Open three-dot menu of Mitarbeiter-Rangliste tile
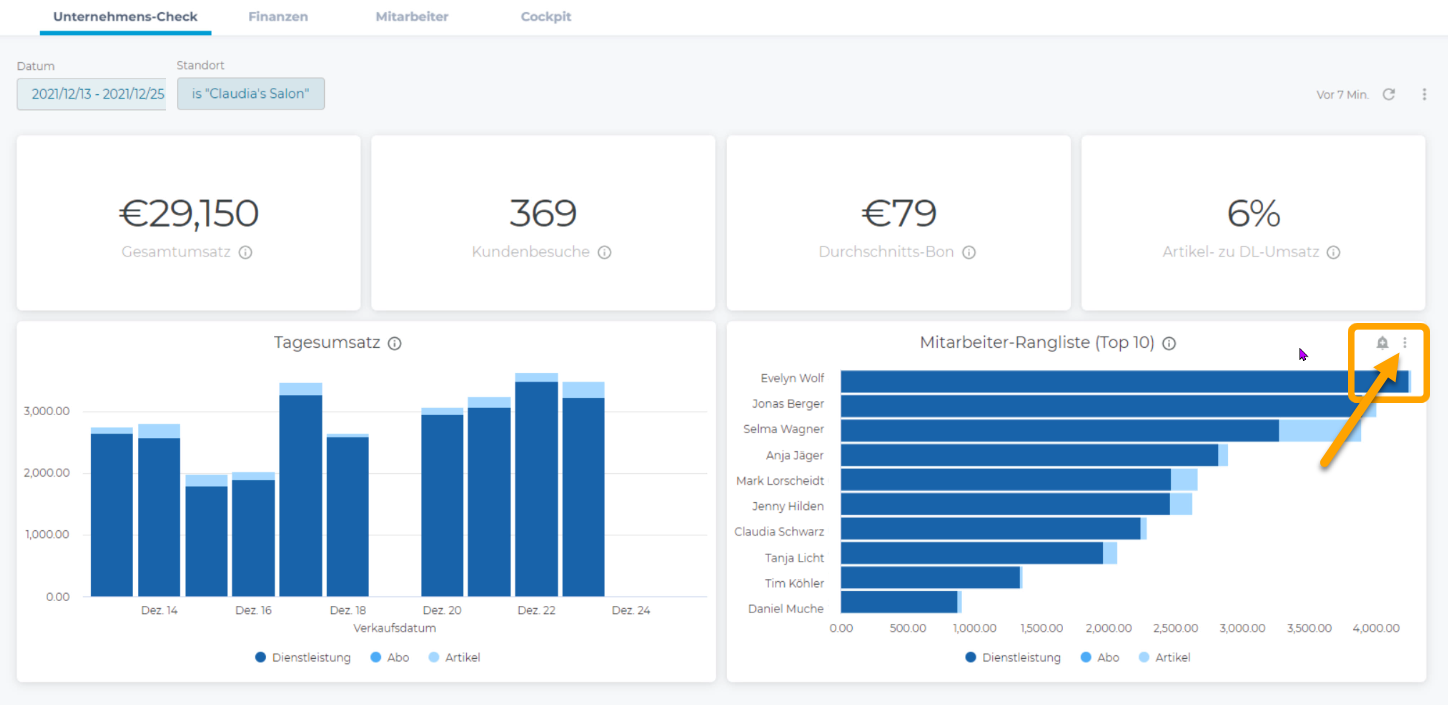Viewport: 1448px width, 705px height. (1405, 343)
